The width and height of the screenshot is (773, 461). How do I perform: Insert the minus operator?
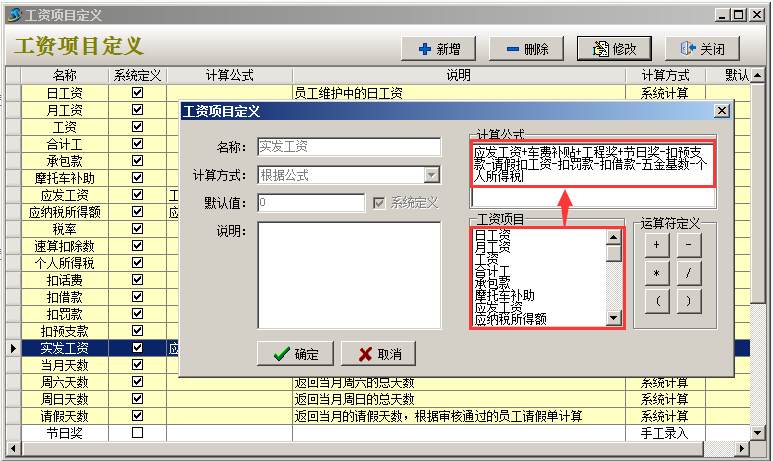point(690,244)
